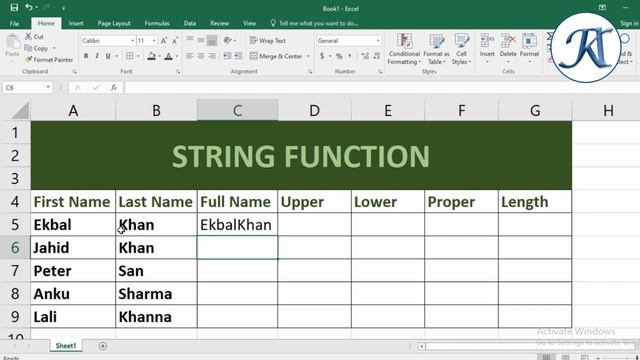The image size is (640, 360).
Task: Set Bottom Align for cell
Action: pos(212,40)
